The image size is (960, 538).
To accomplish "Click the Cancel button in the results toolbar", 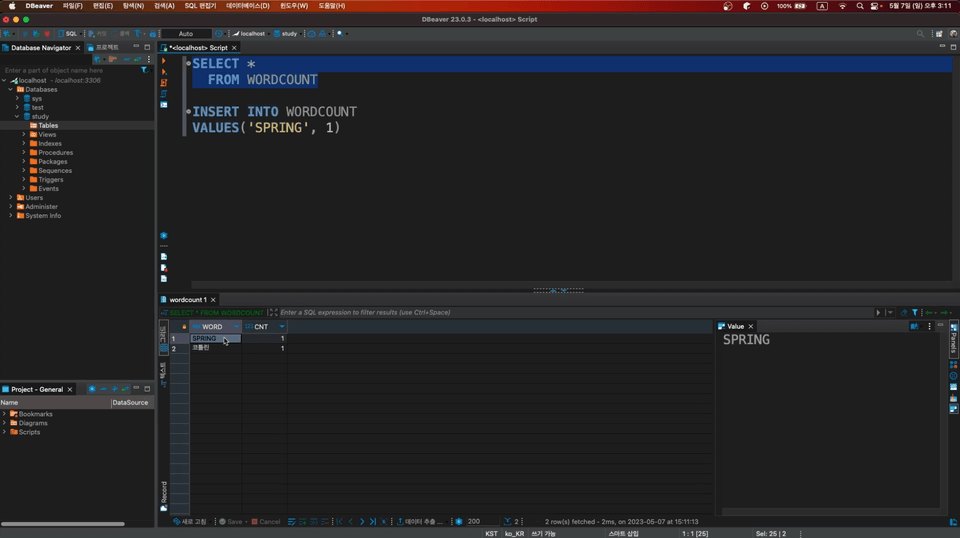I will click(x=265, y=521).
